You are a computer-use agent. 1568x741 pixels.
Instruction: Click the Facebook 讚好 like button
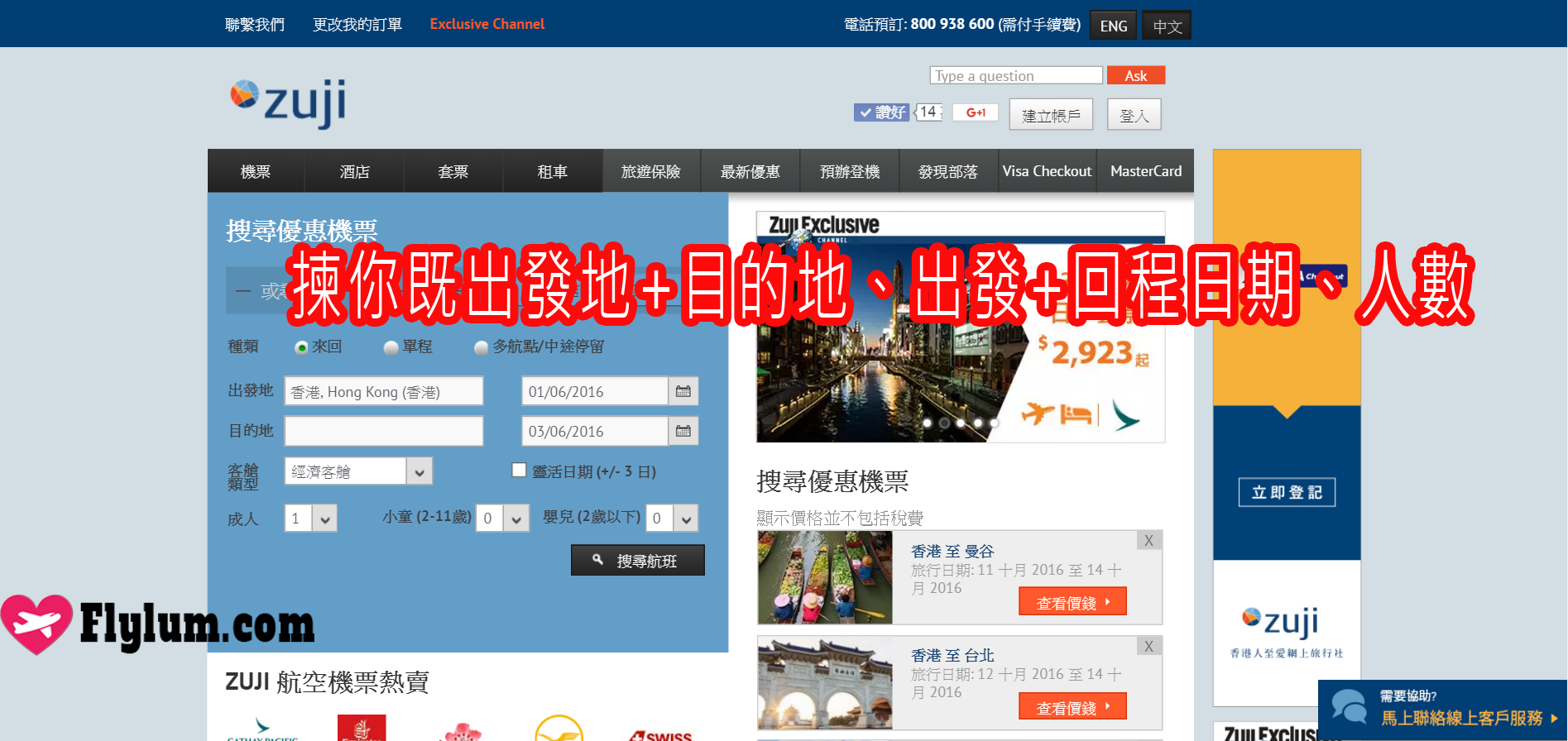882,112
